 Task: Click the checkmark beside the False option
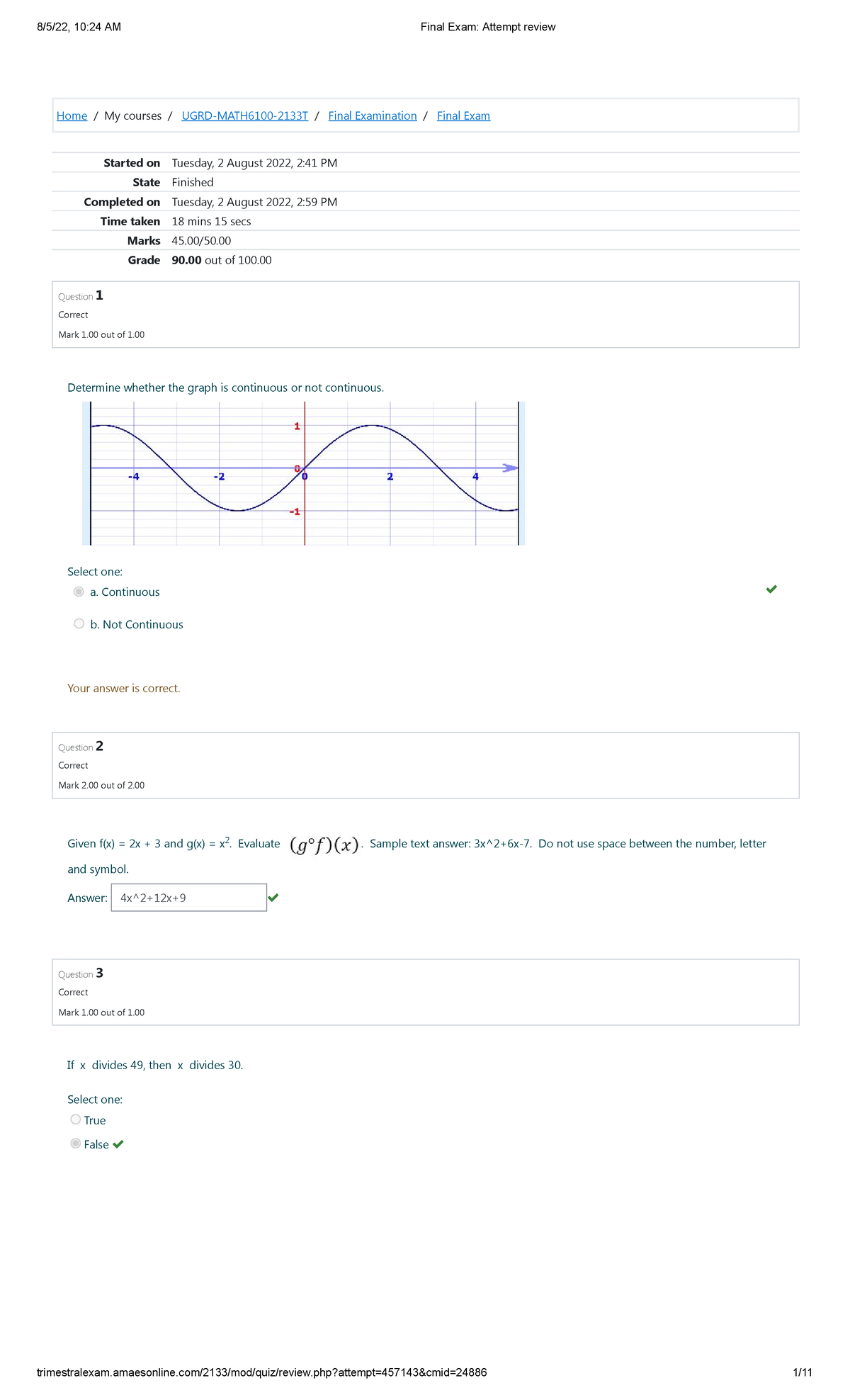(118, 1144)
